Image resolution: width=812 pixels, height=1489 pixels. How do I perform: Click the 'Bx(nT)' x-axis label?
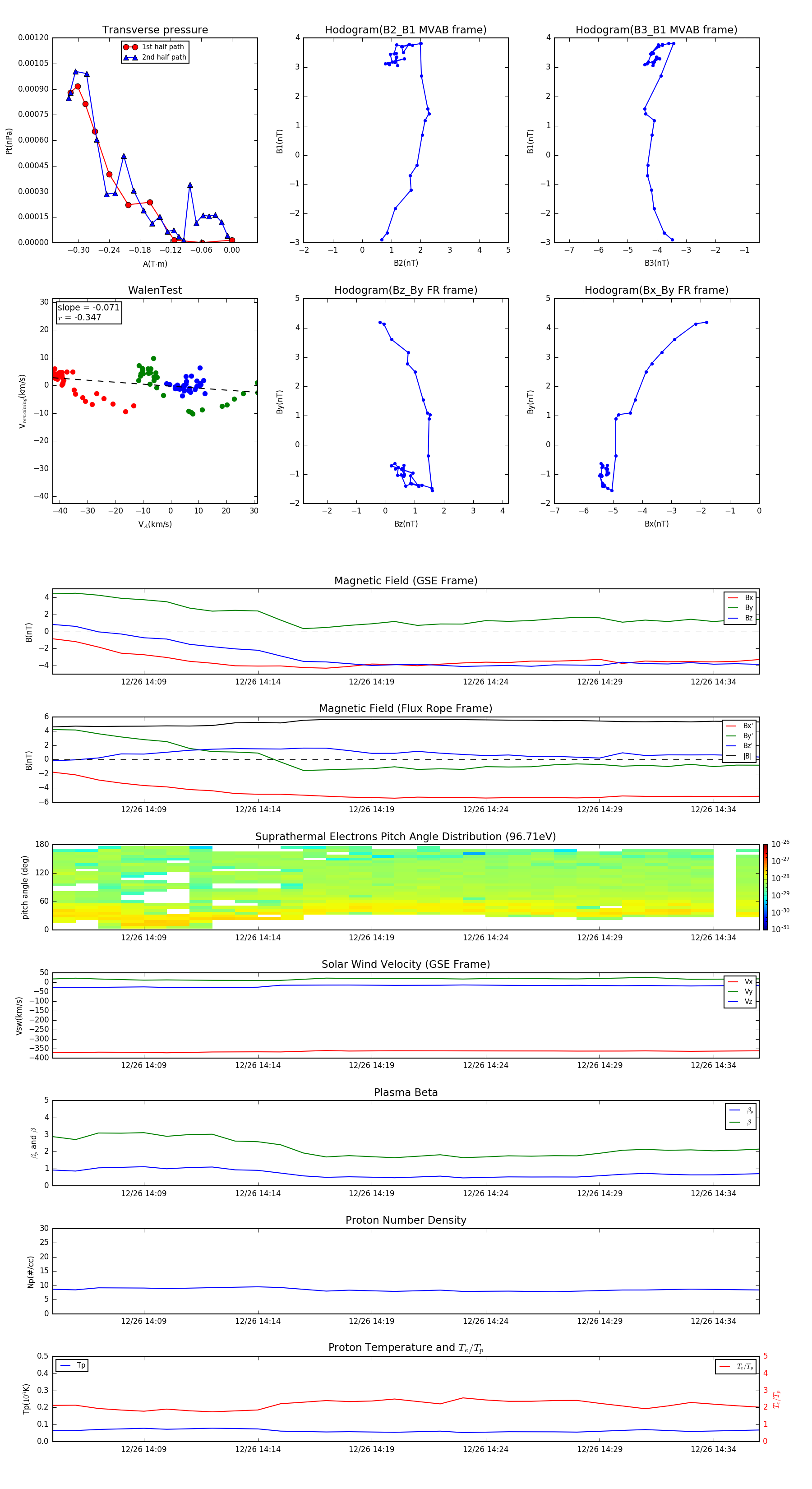click(x=656, y=524)
